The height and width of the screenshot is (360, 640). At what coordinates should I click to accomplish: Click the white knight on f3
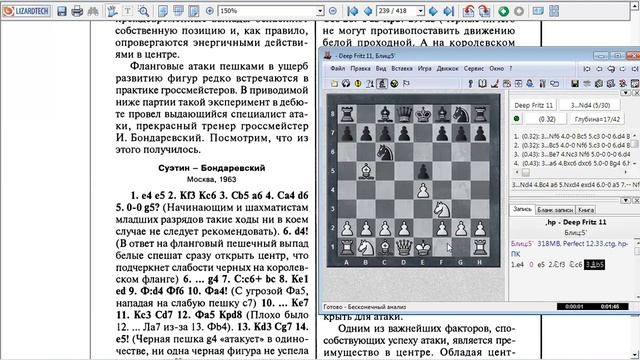click(x=442, y=209)
